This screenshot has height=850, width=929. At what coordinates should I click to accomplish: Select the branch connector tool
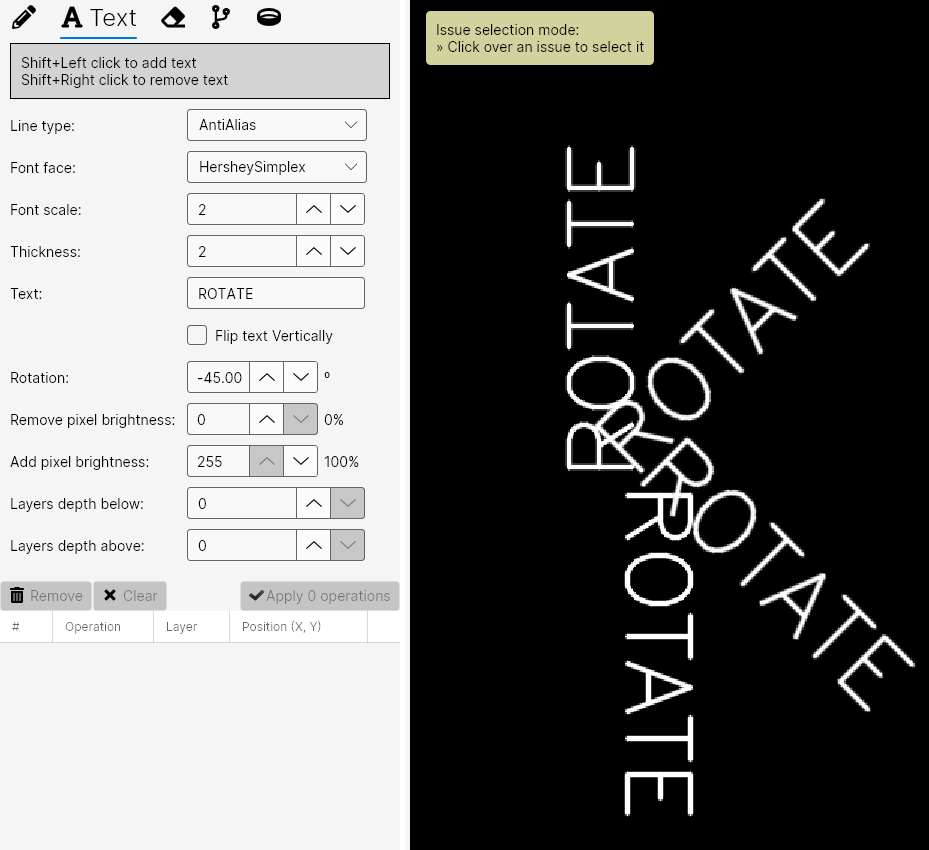(219, 17)
